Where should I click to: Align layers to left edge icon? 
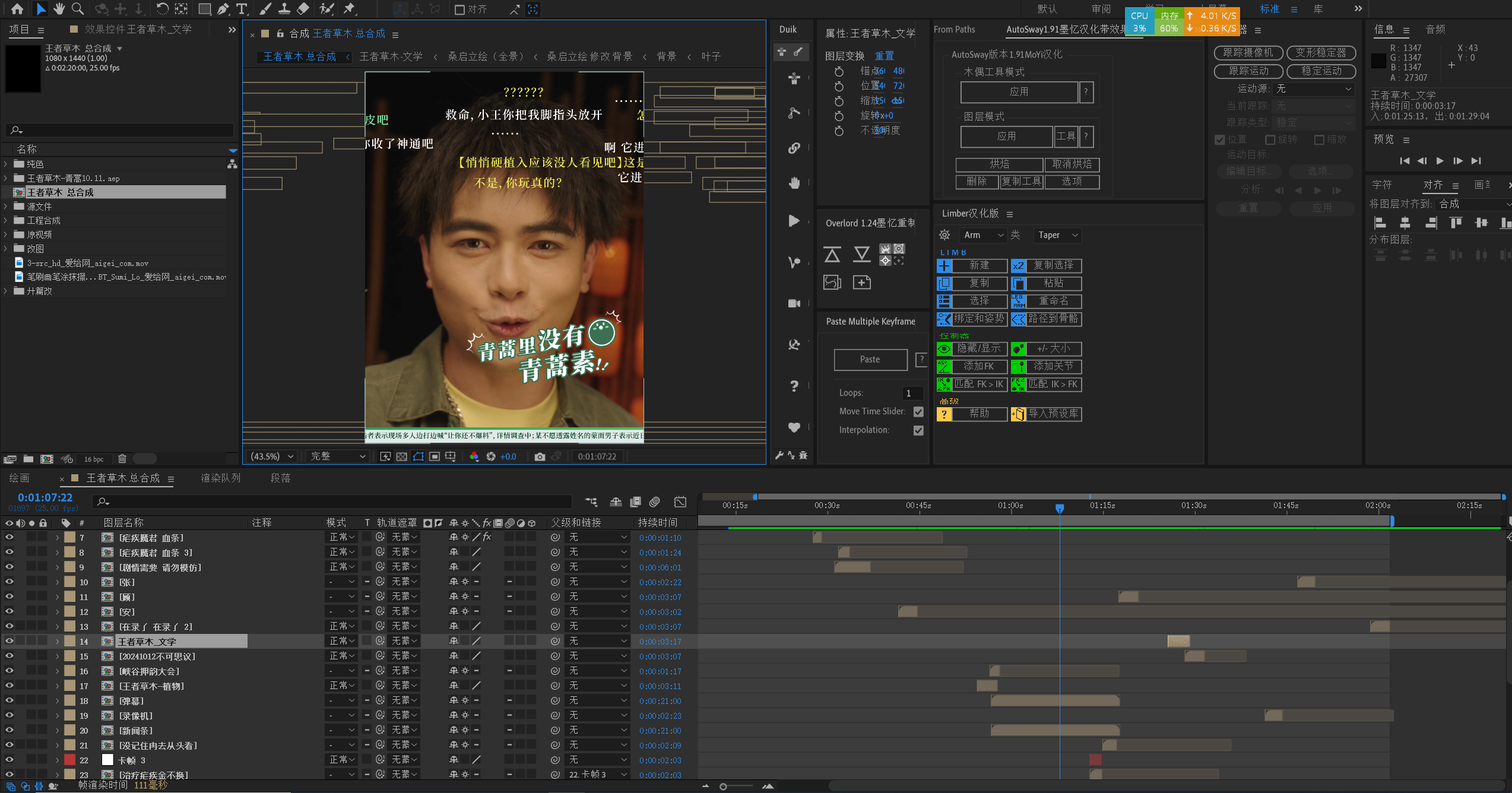click(x=1380, y=223)
